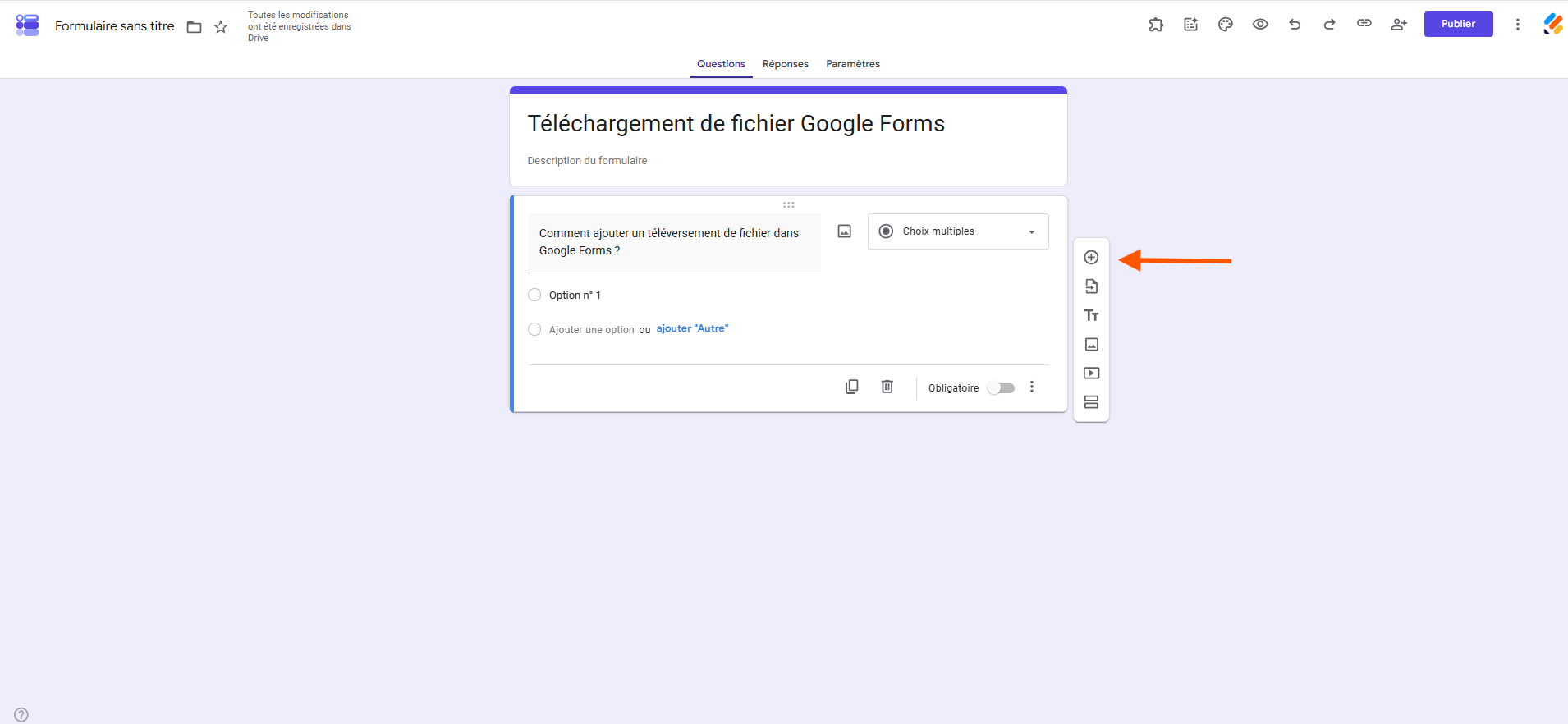Screen dimensions: 1568x724
Task: Add title and description block
Action: [x=1091, y=315]
